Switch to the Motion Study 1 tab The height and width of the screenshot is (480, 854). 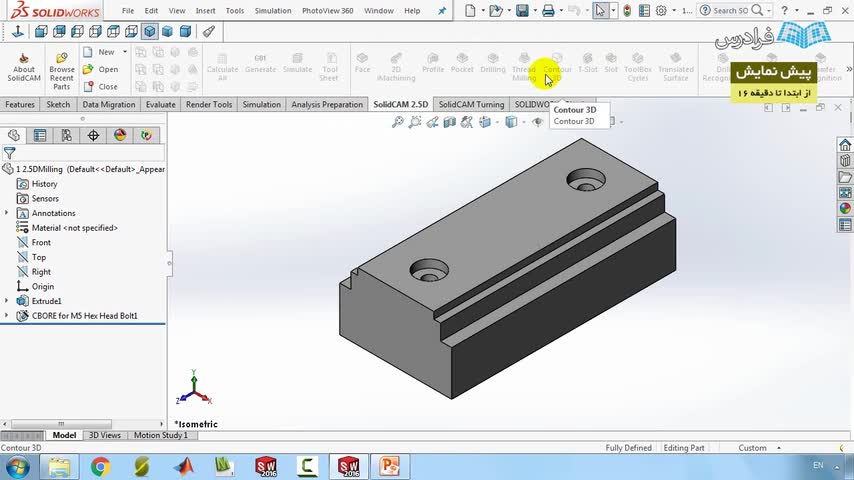(161, 435)
